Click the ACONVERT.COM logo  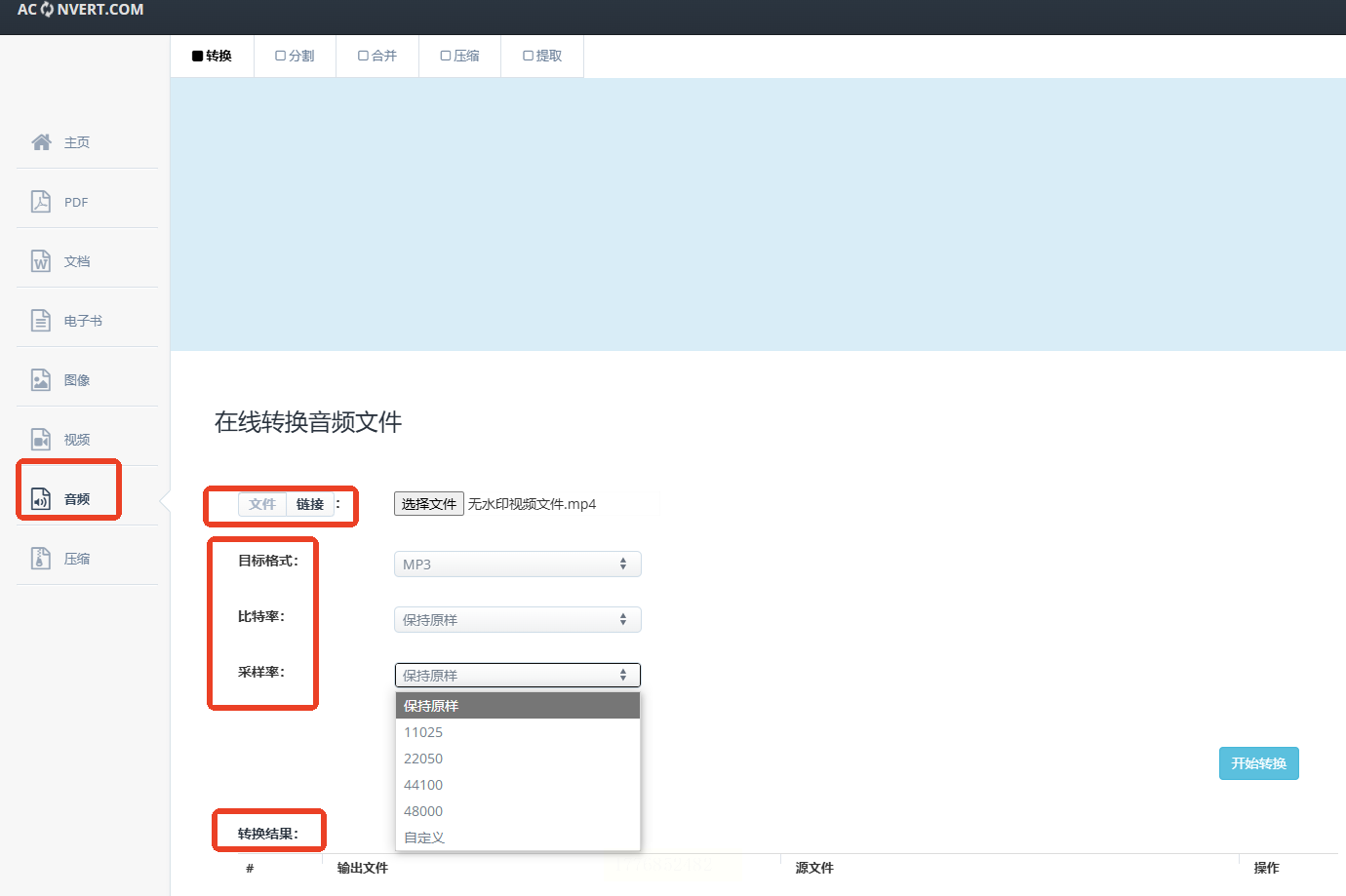tap(80, 10)
